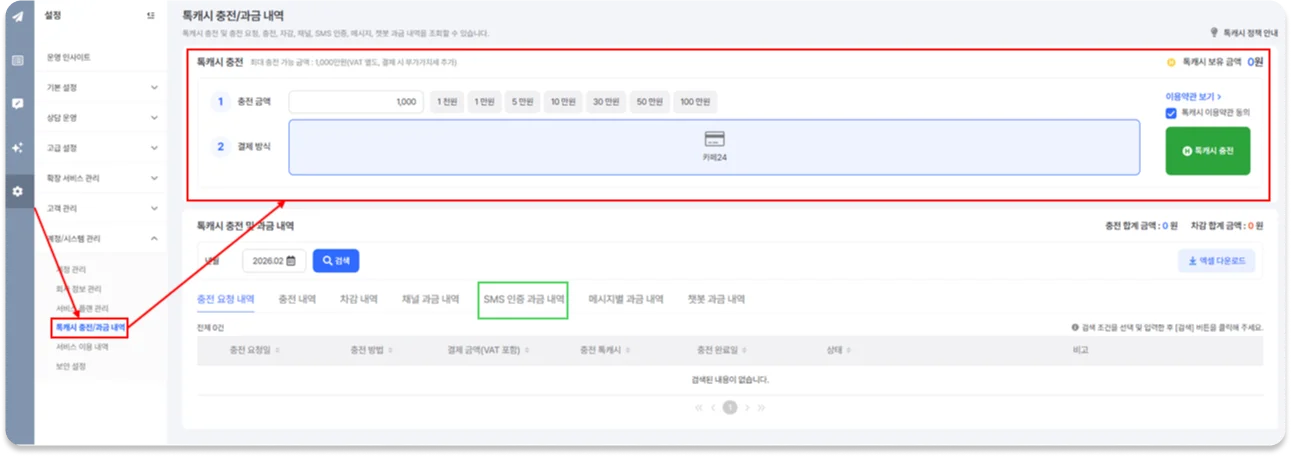Open 서비스 플랜 관리 sidebar item
The height and width of the screenshot is (456, 1291).
82,307
